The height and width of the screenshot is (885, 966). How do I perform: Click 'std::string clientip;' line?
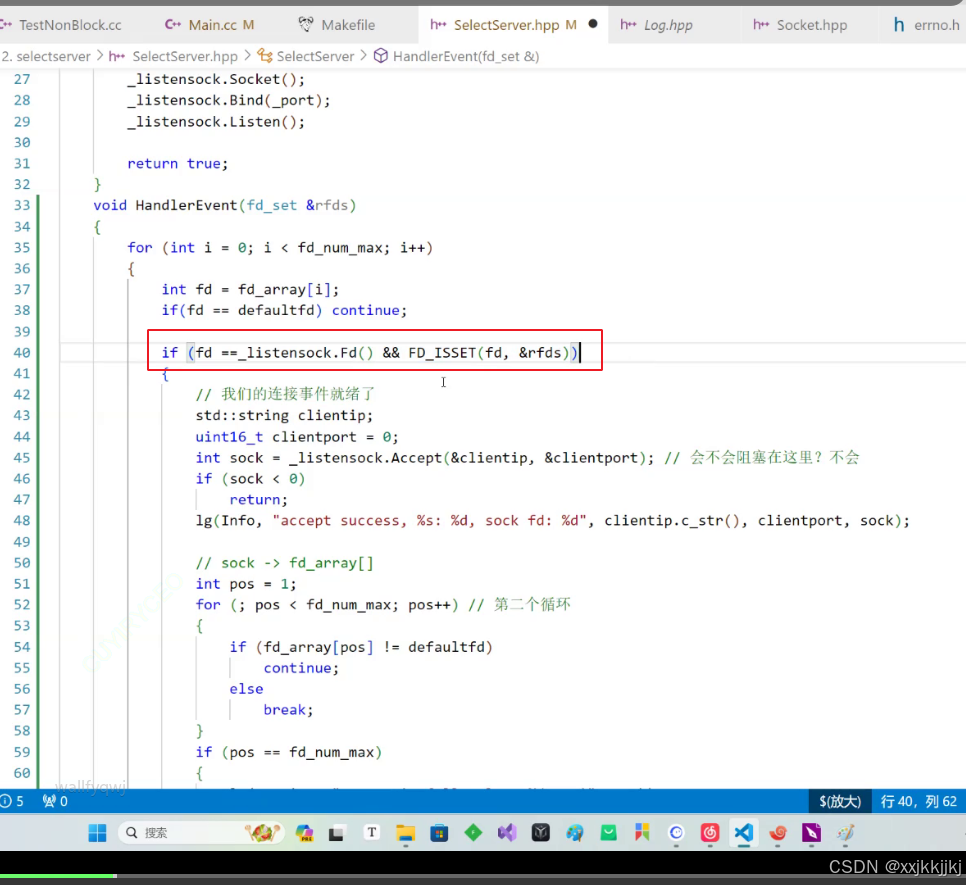[284, 416]
